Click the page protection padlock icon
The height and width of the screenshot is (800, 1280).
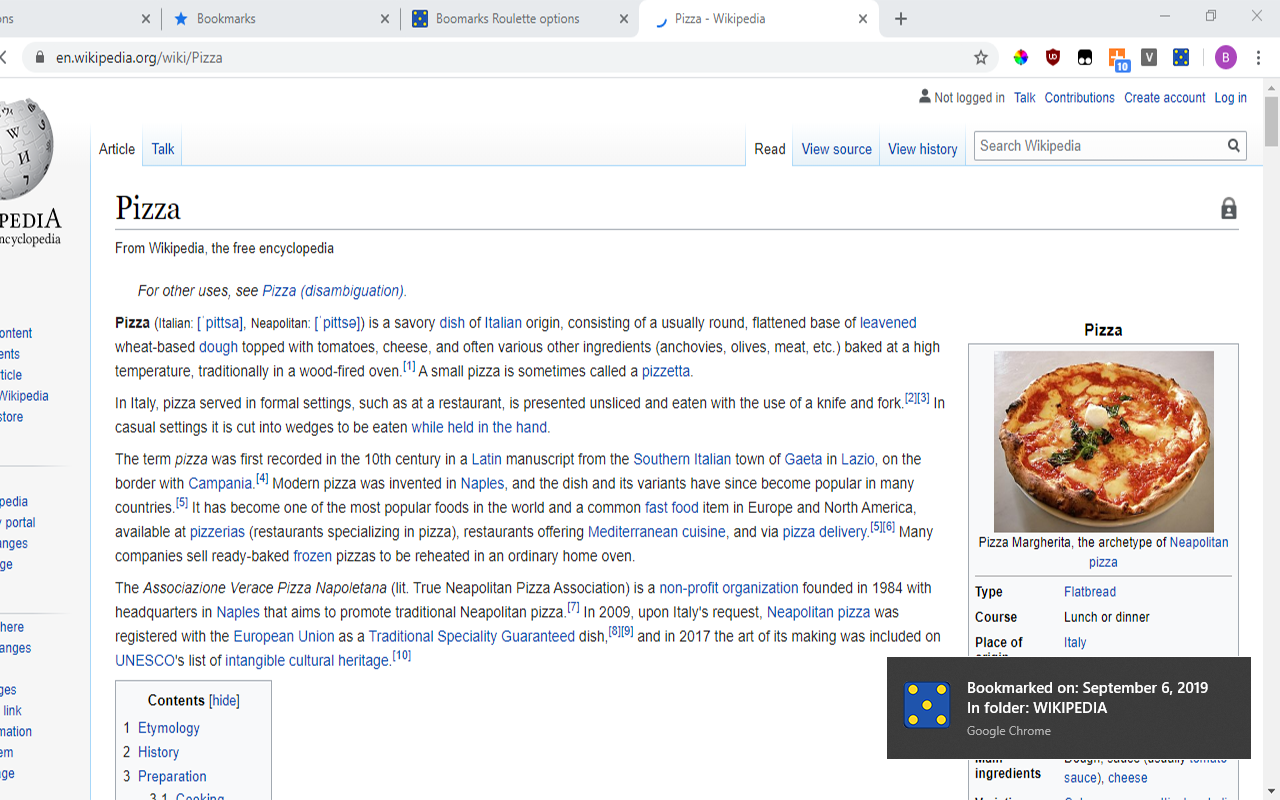point(1229,208)
